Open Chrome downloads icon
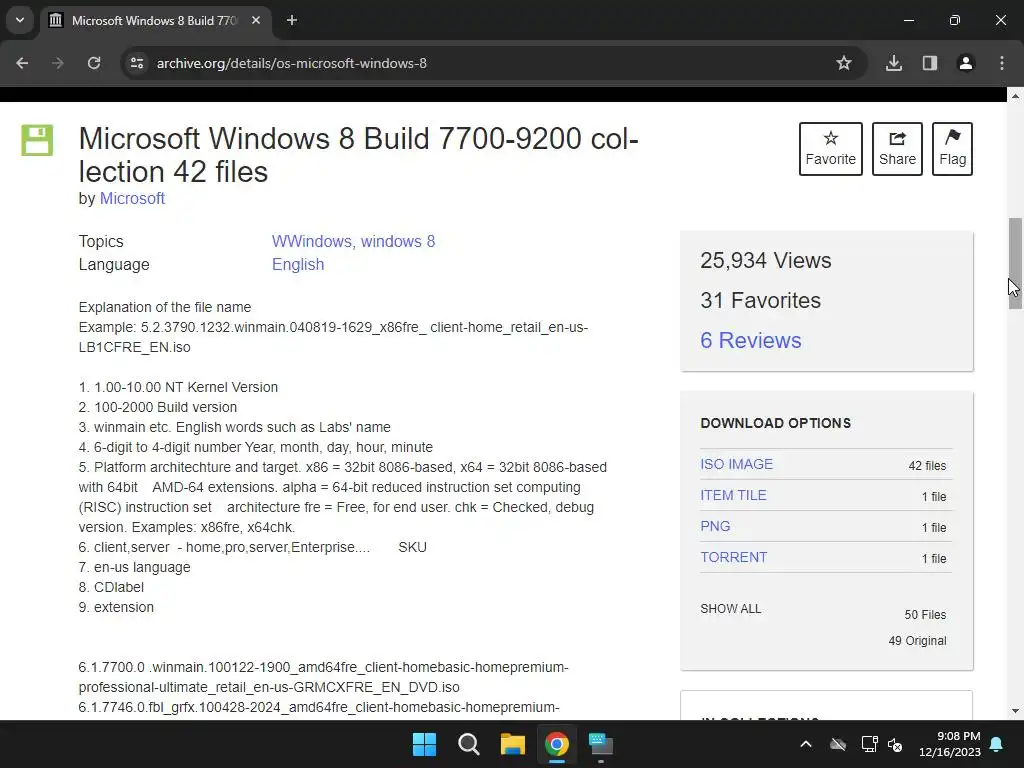The width and height of the screenshot is (1024, 768). [894, 63]
